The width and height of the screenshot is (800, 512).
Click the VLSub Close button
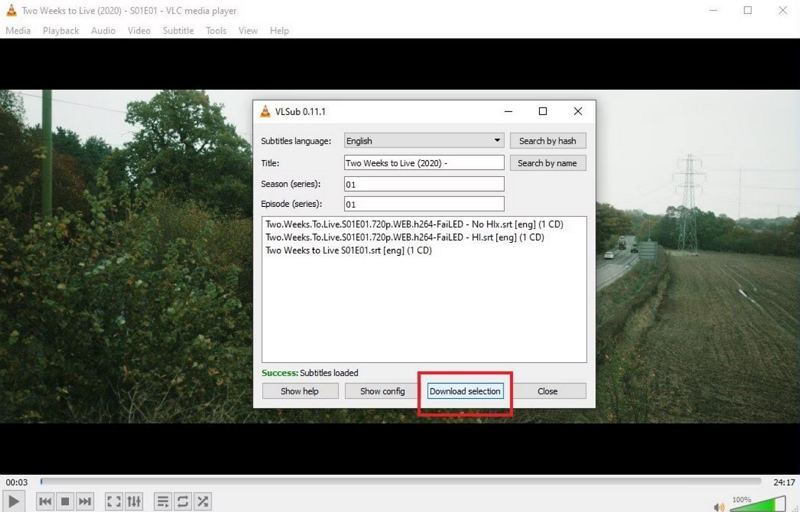coord(547,391)
